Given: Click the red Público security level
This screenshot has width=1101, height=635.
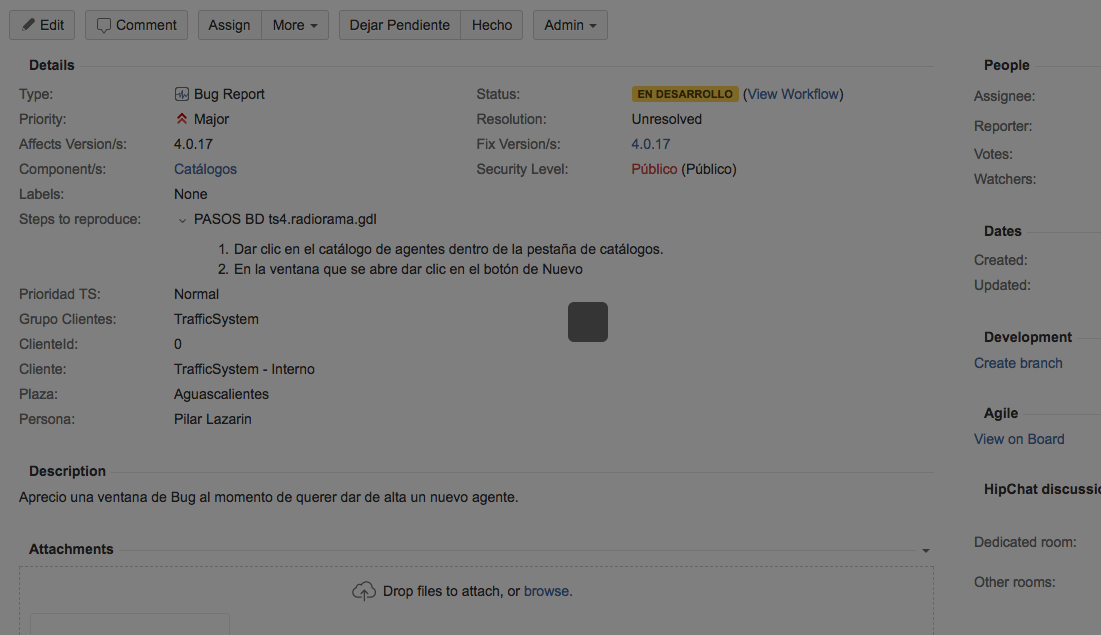Looking at the screenshot, I should click(x=654, y=169).
